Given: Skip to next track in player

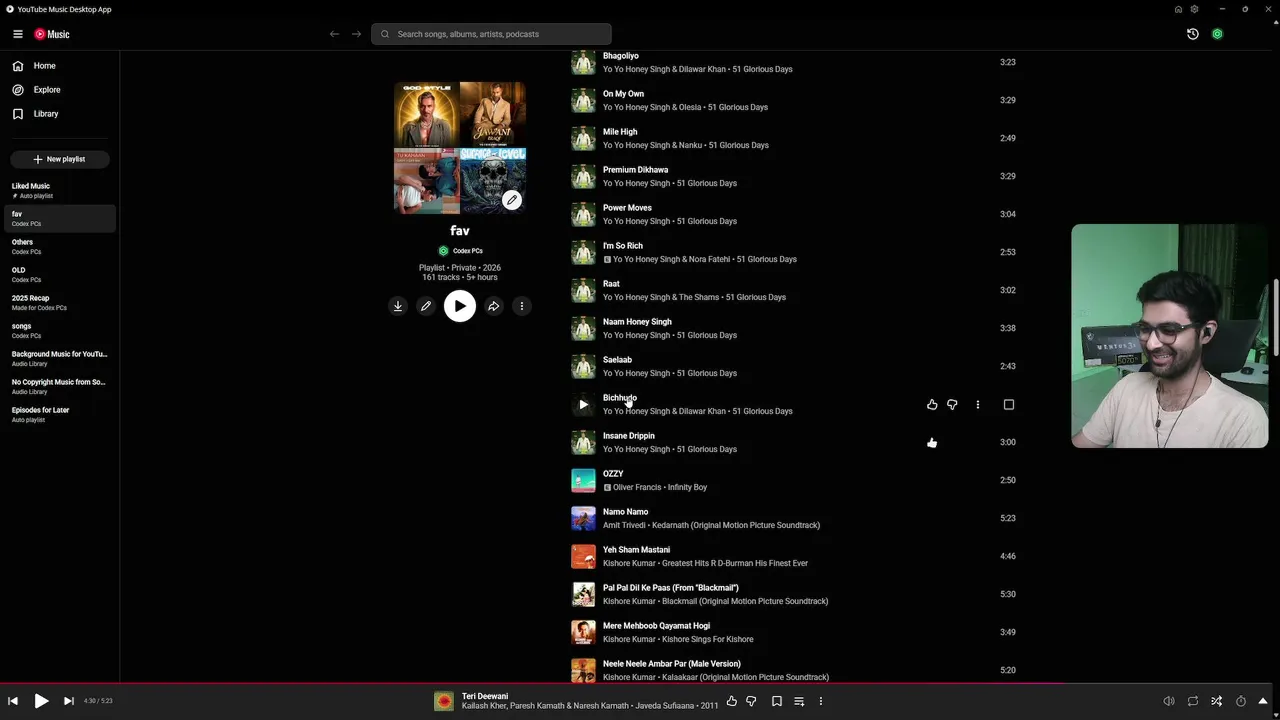Looking at the screenshot, I should tap(69, 701).
